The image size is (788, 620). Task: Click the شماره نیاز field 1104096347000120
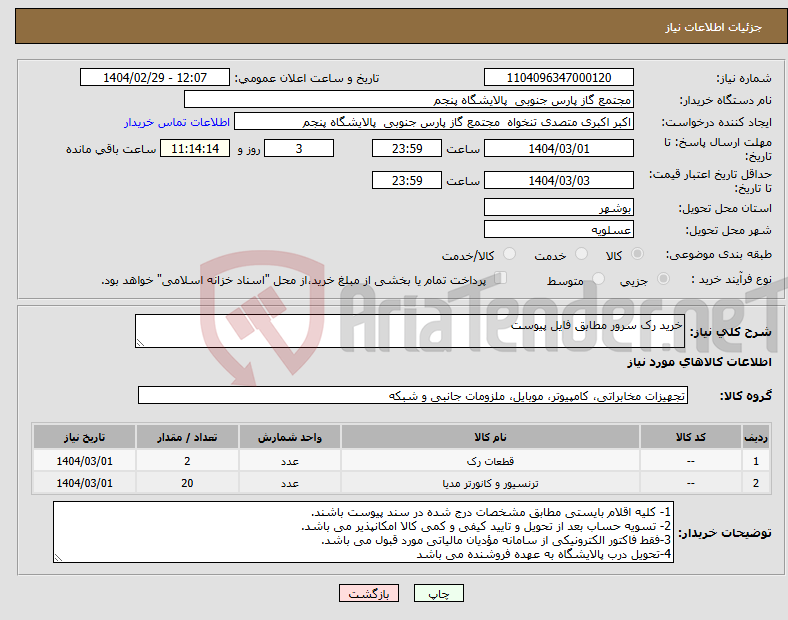coord(558,78)
